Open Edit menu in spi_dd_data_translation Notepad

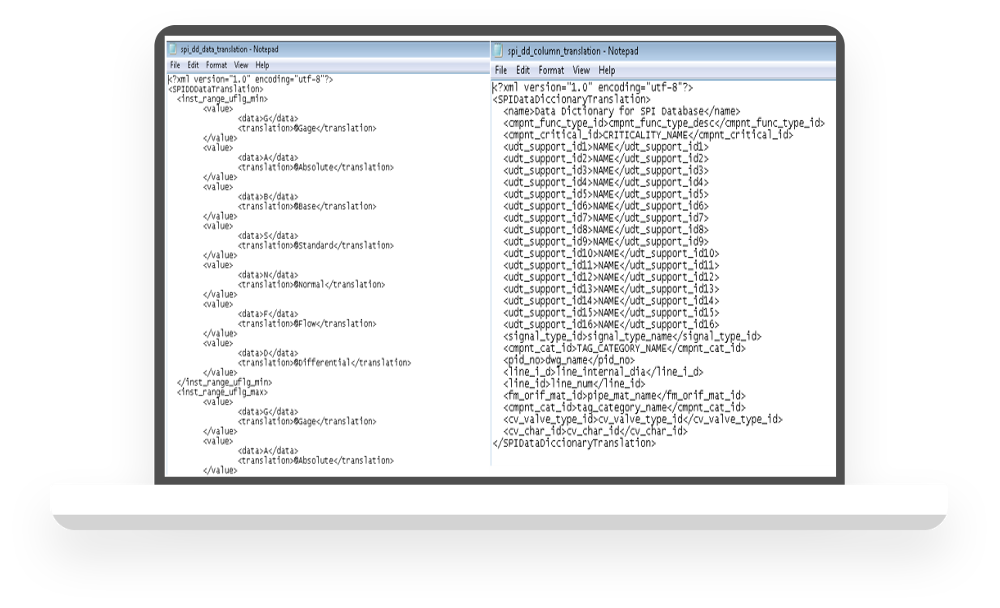pyautogui.click(x=193, y=65)
